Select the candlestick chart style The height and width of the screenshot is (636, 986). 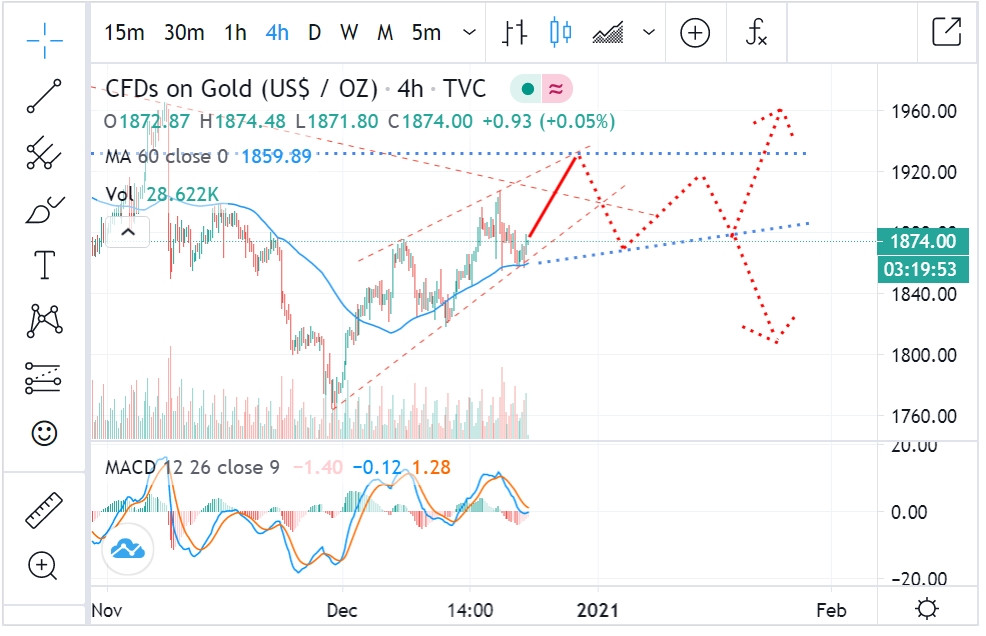tap(560, 33)
